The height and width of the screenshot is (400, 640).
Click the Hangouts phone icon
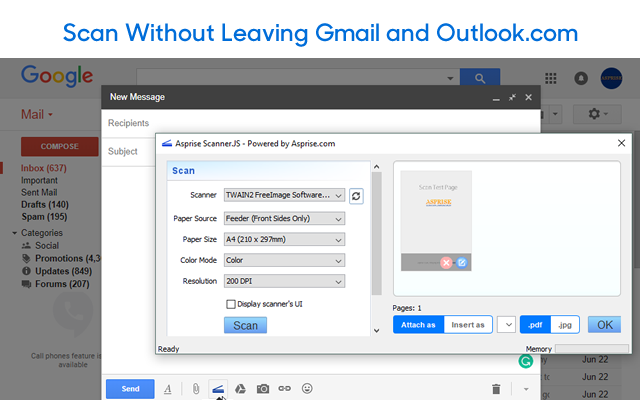pos(73,312)
